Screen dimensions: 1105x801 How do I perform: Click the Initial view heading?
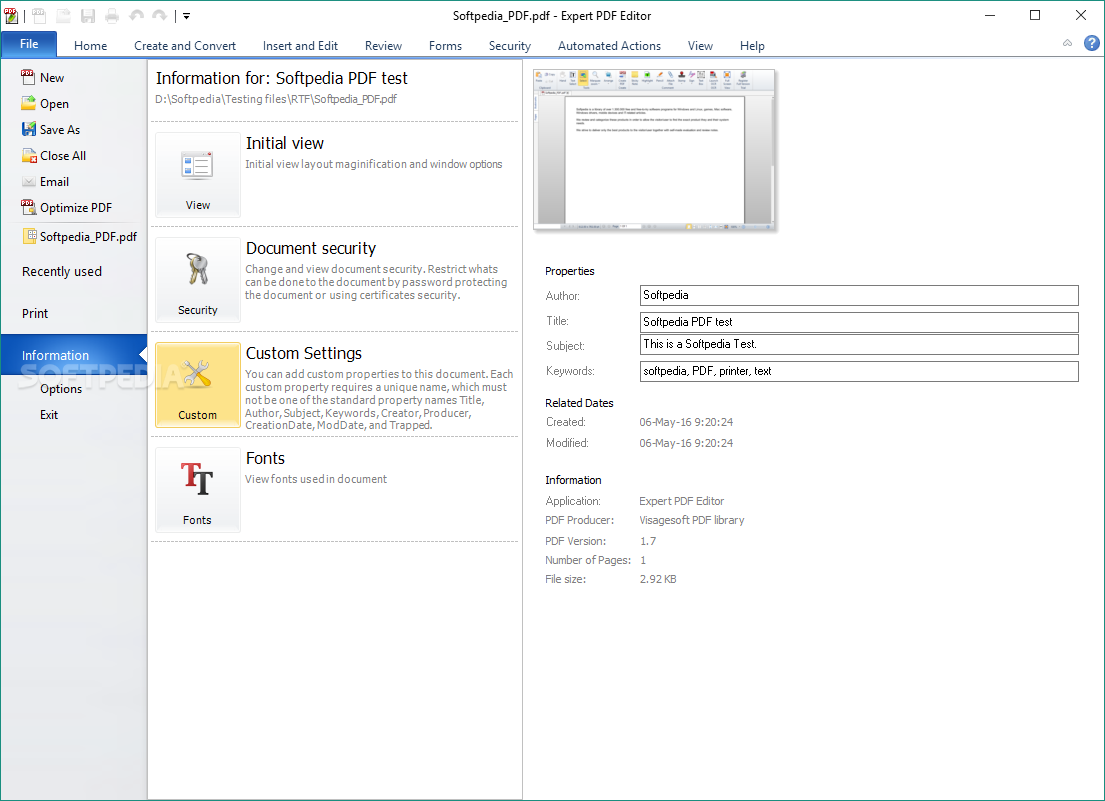tap(285, 143)
